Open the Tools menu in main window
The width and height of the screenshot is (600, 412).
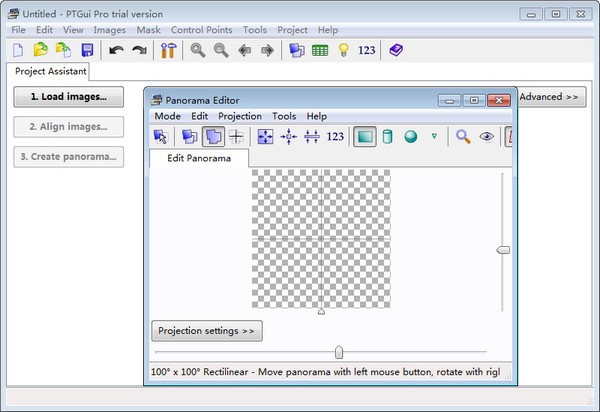(255, 30)
